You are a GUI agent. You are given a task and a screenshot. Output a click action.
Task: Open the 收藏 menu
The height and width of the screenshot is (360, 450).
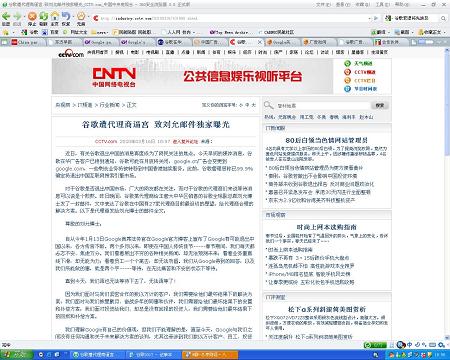(362, 4)
